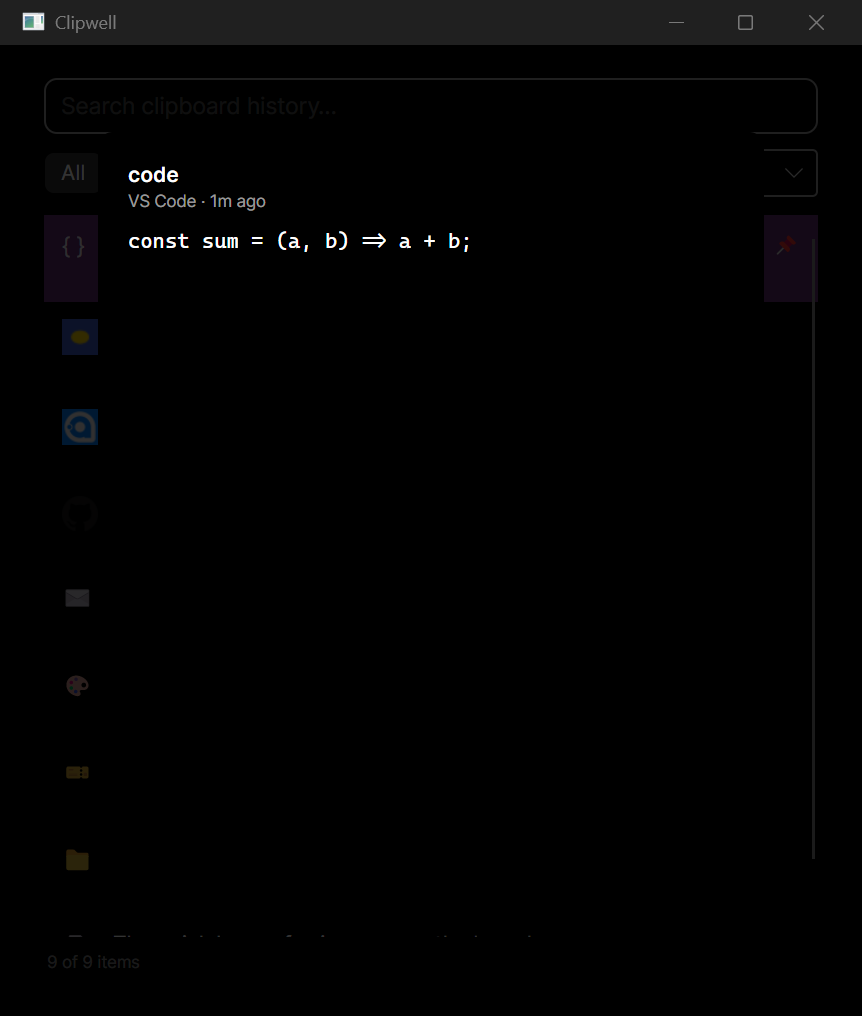
Task: Close the Clipwell window
Action: [x=816, y=23]
